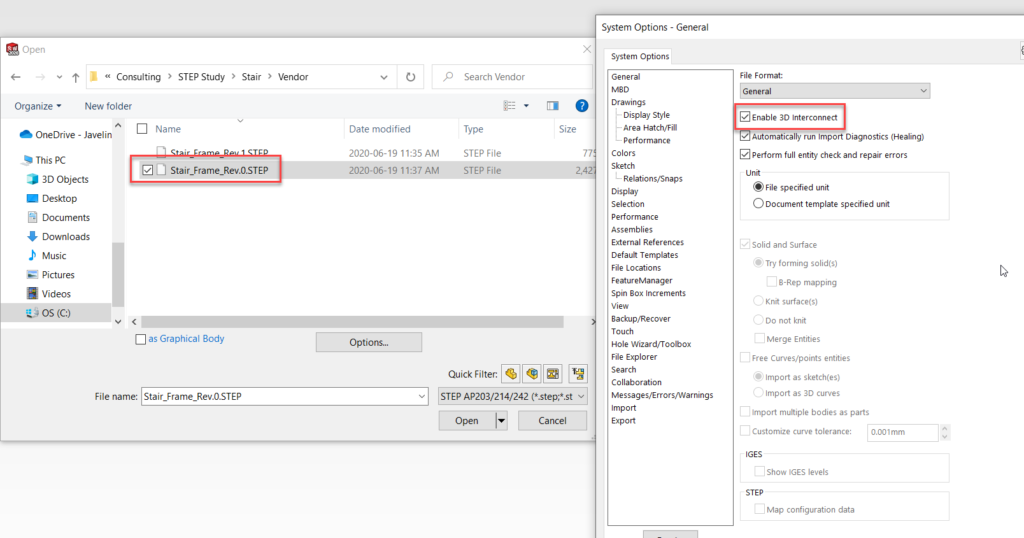Expand the Open button arrow
This screenshot has height=538, width=1024.
pyautogui.click(x=502, y=420)
